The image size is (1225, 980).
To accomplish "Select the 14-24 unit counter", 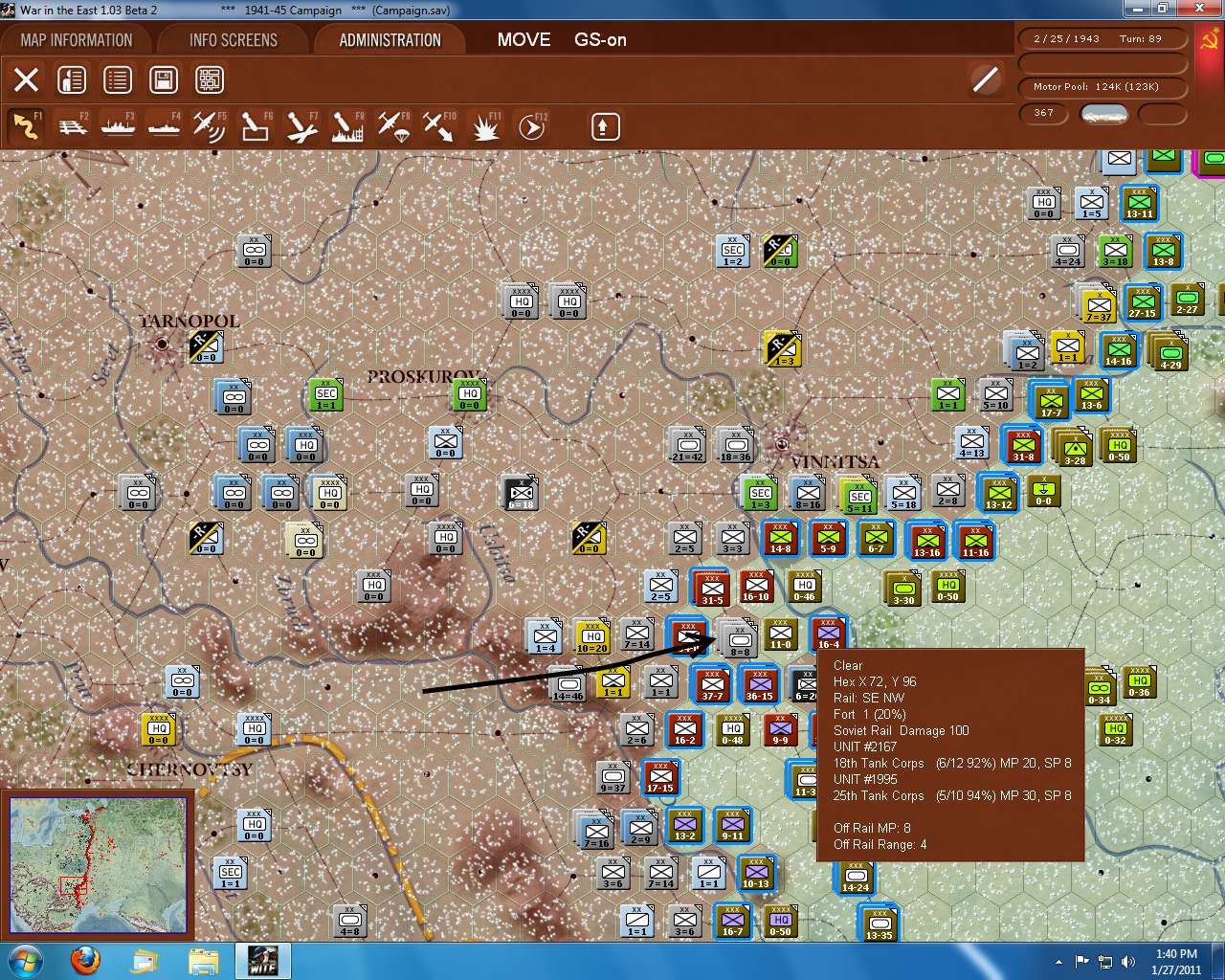I will 856,877.
